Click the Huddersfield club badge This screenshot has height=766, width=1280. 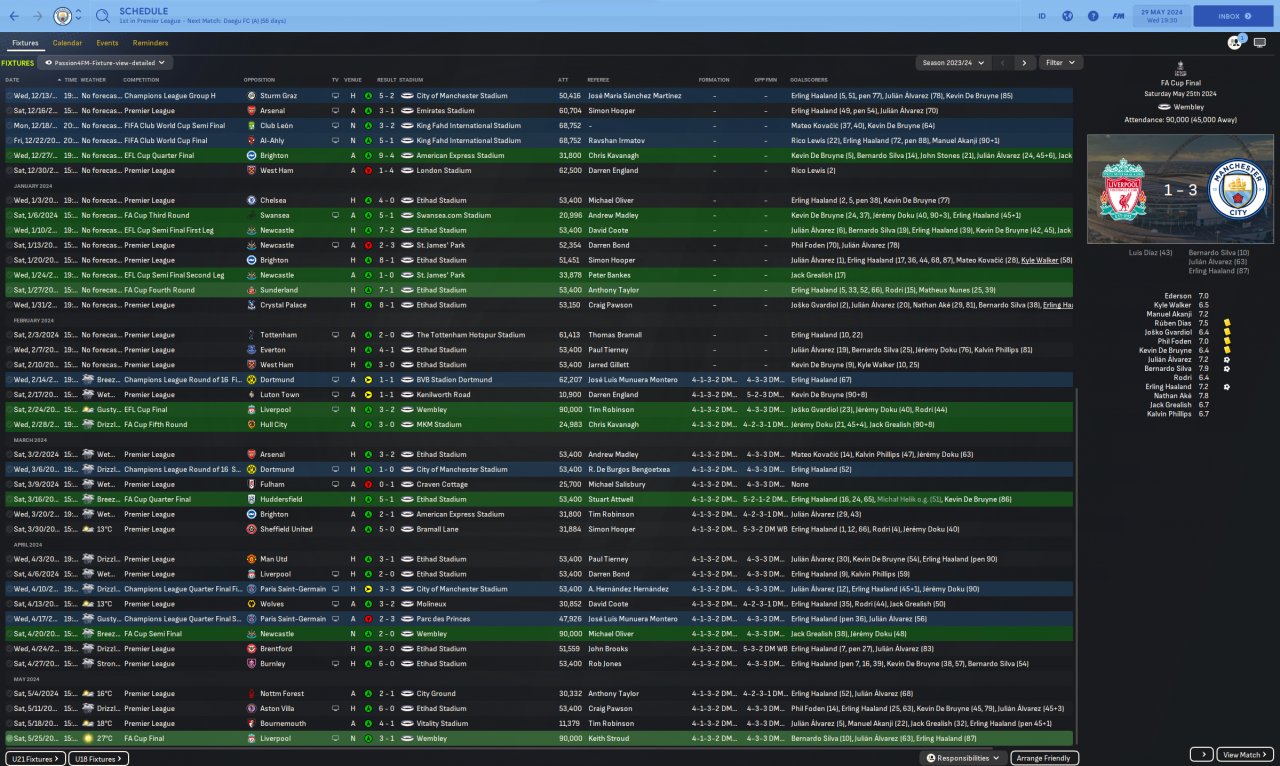coord(251,499)
